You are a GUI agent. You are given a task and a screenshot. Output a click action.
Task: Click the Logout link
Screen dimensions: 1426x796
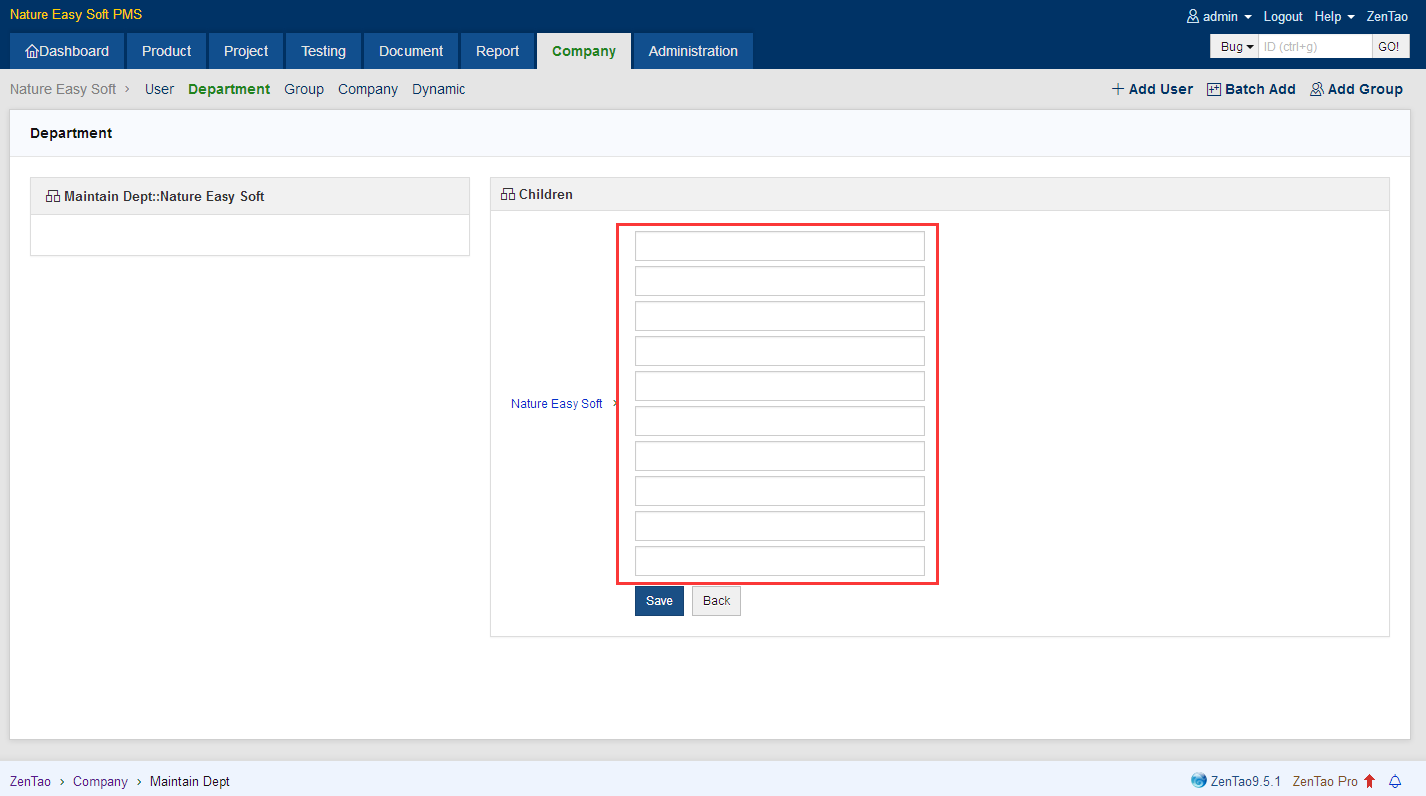1283,17
